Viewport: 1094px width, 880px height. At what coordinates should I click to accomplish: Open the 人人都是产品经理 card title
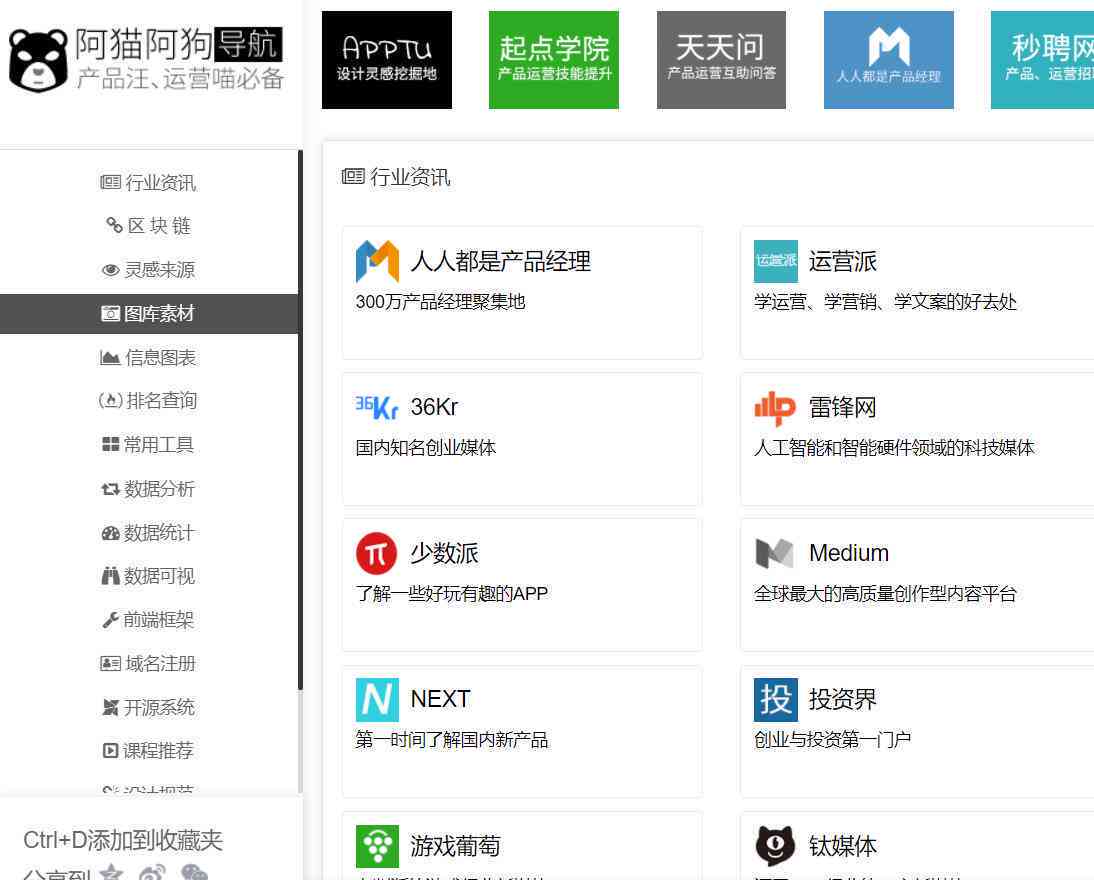[500, 261]
